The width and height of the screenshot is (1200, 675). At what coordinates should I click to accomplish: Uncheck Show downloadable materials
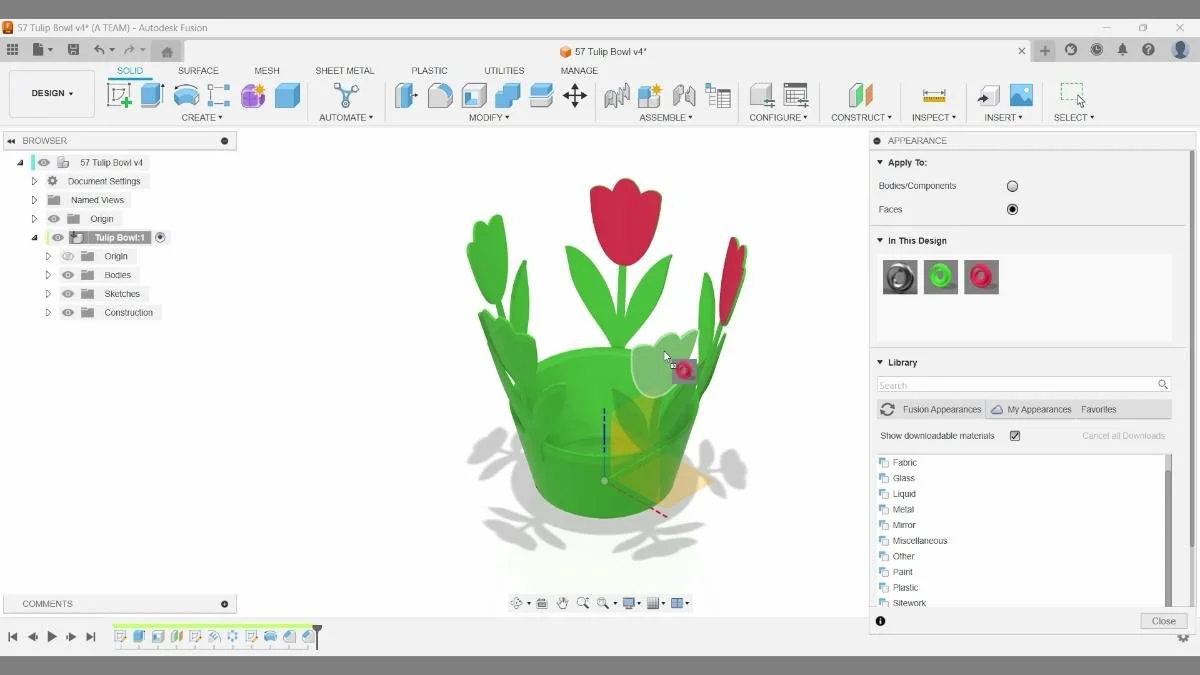point(1015,435)
